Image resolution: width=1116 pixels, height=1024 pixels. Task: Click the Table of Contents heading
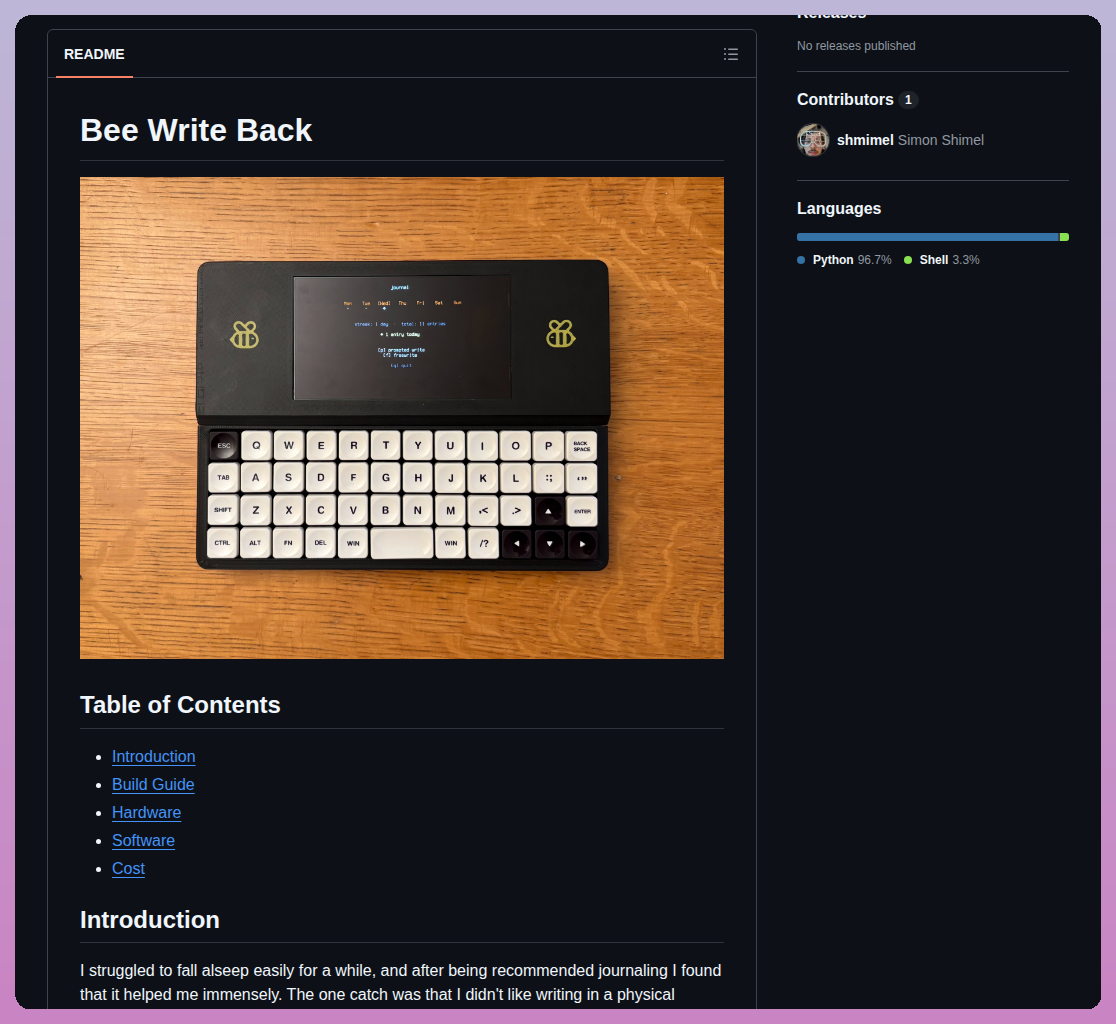pyautogui.click(x=180, y=704)
